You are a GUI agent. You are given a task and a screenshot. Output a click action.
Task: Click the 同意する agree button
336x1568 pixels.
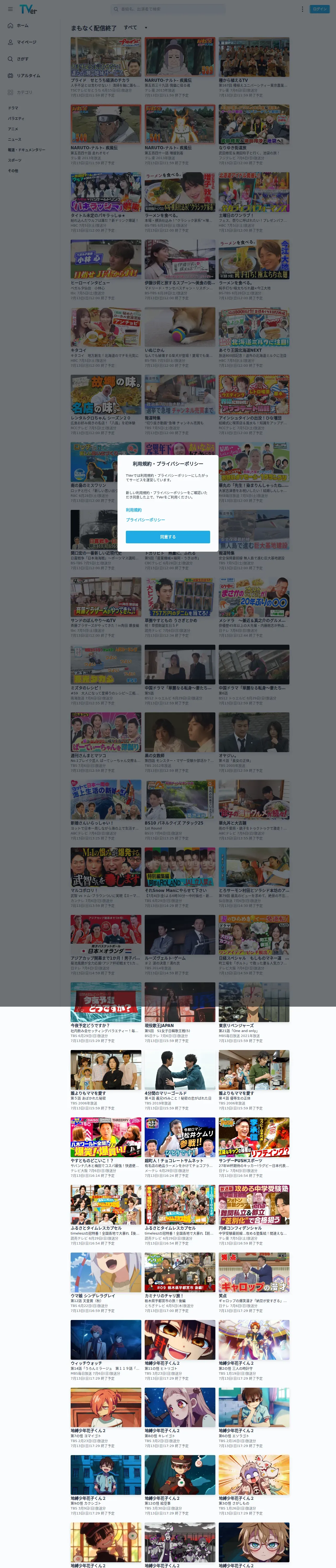[168, 537]
